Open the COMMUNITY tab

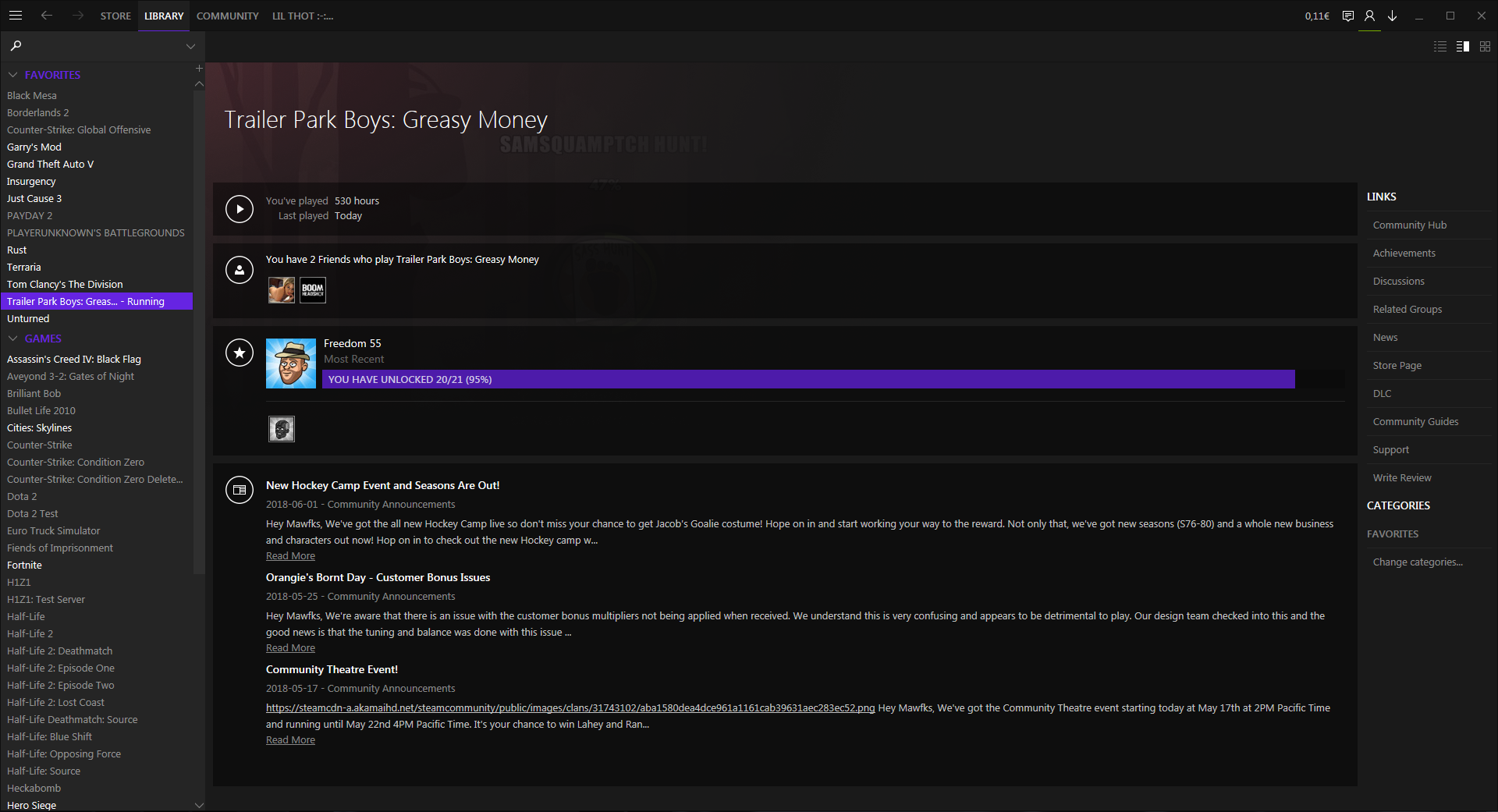click(228, 16)
